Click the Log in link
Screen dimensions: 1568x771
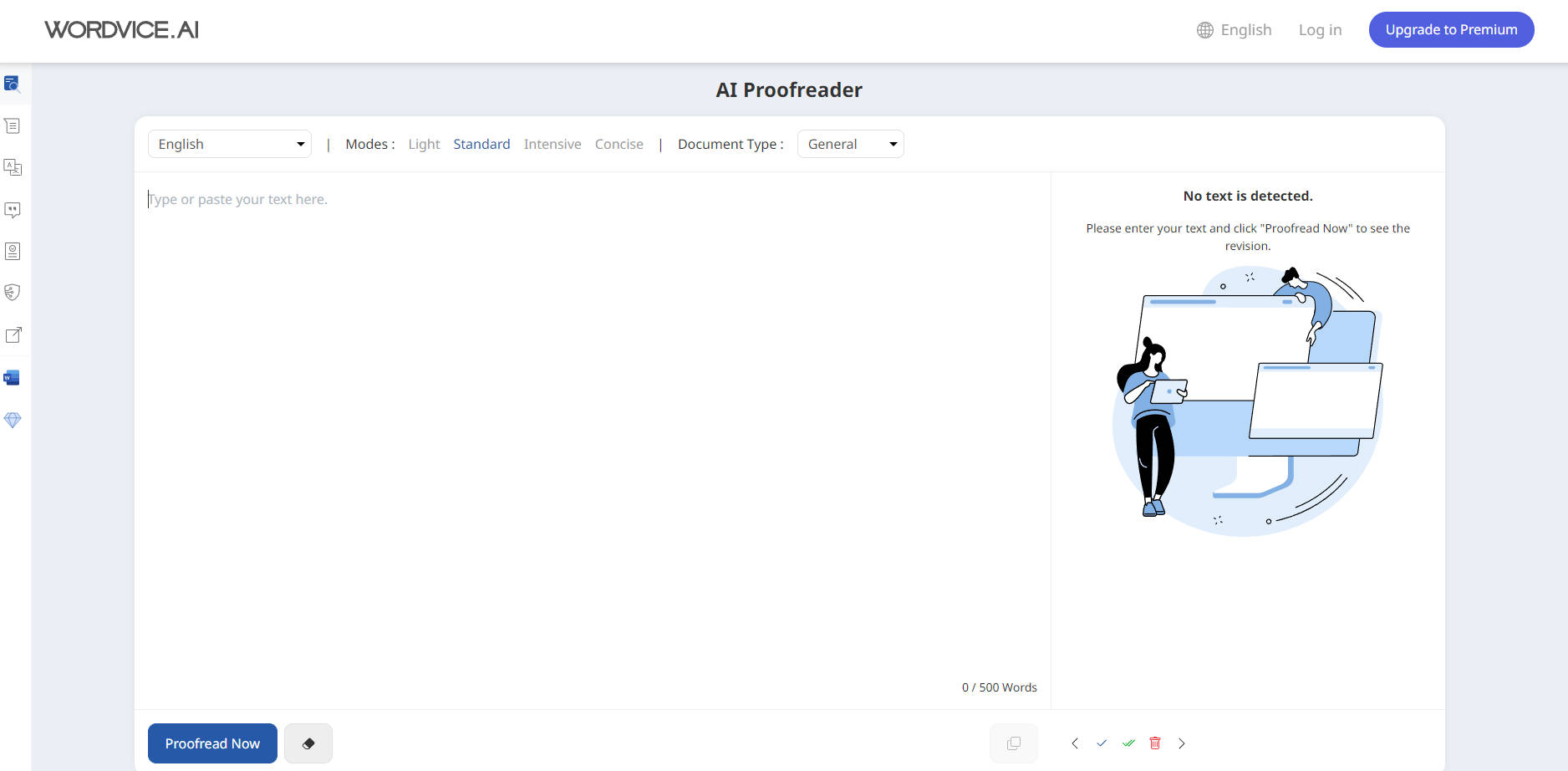(1319, 29)
